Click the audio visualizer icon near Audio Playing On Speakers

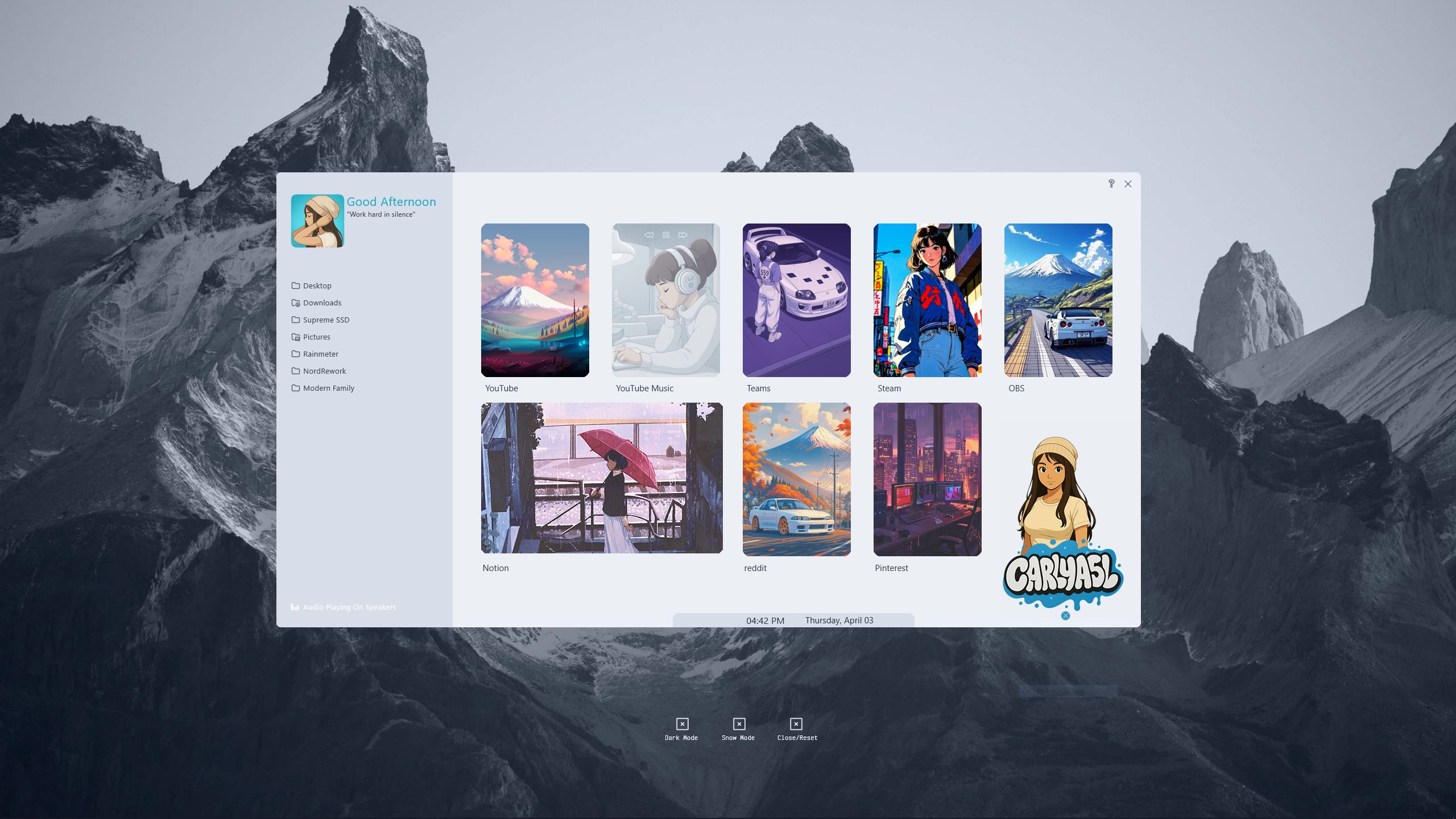click(294, 607)
